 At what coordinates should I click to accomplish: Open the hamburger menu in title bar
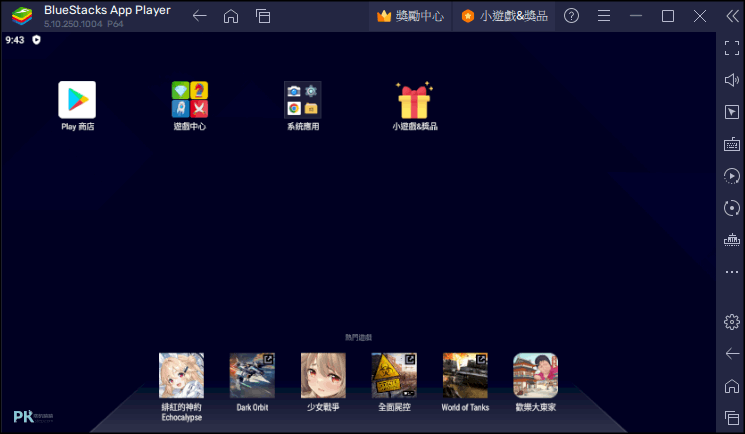point(604,16)
